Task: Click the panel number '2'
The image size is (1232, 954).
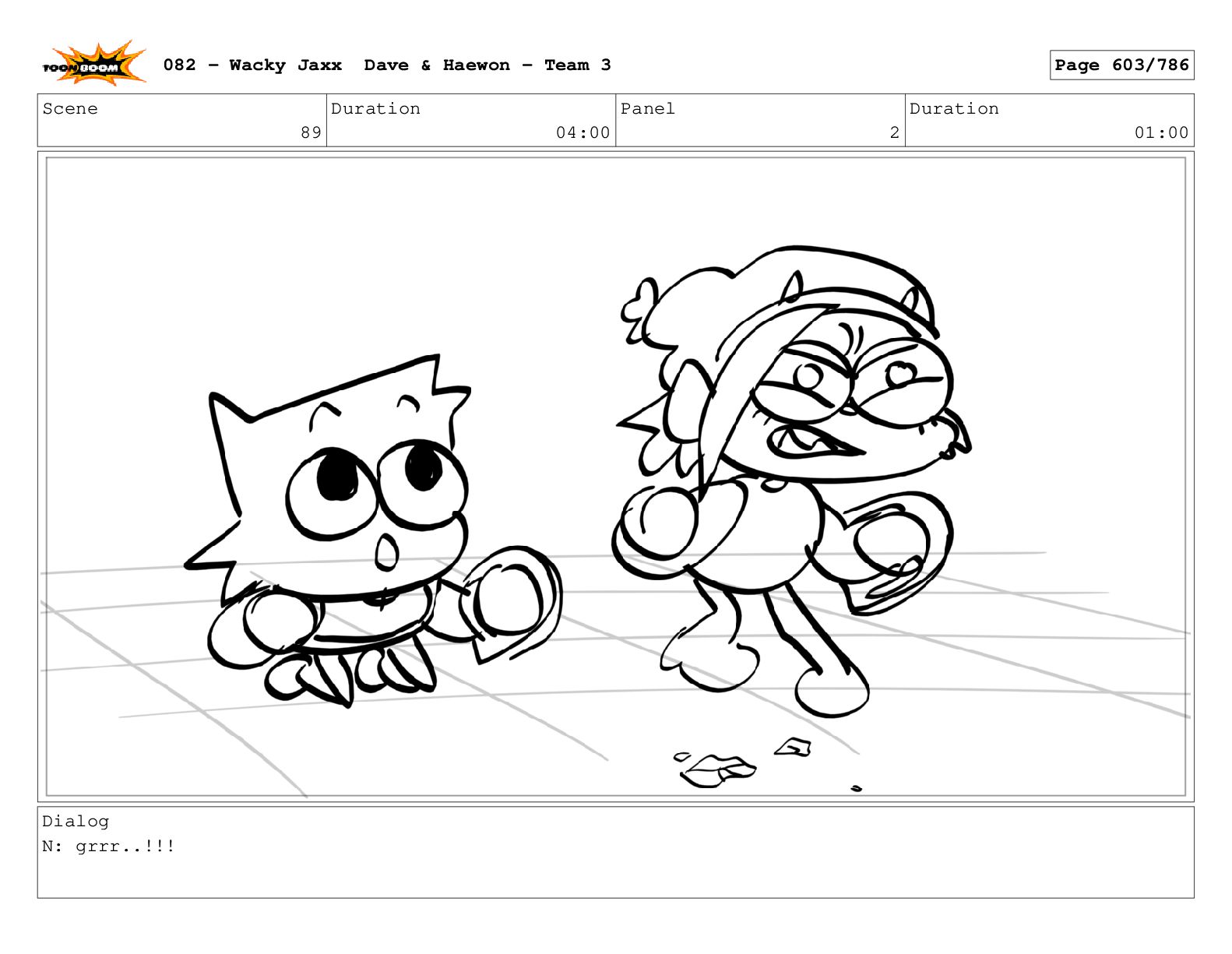Action: [895, 132]
